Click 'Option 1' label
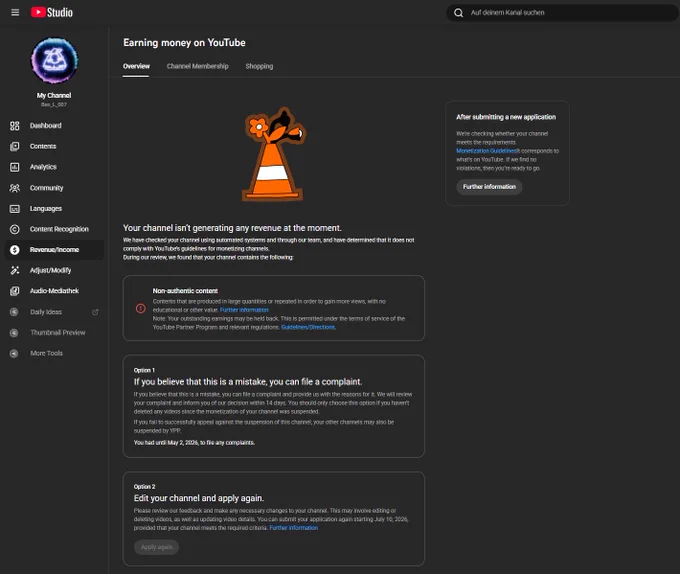 click(144, 370)
